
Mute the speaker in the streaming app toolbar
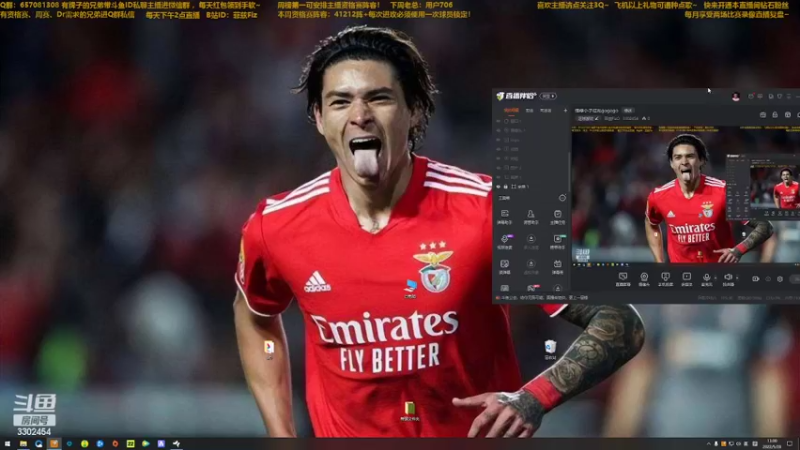[x=728, y=279]
